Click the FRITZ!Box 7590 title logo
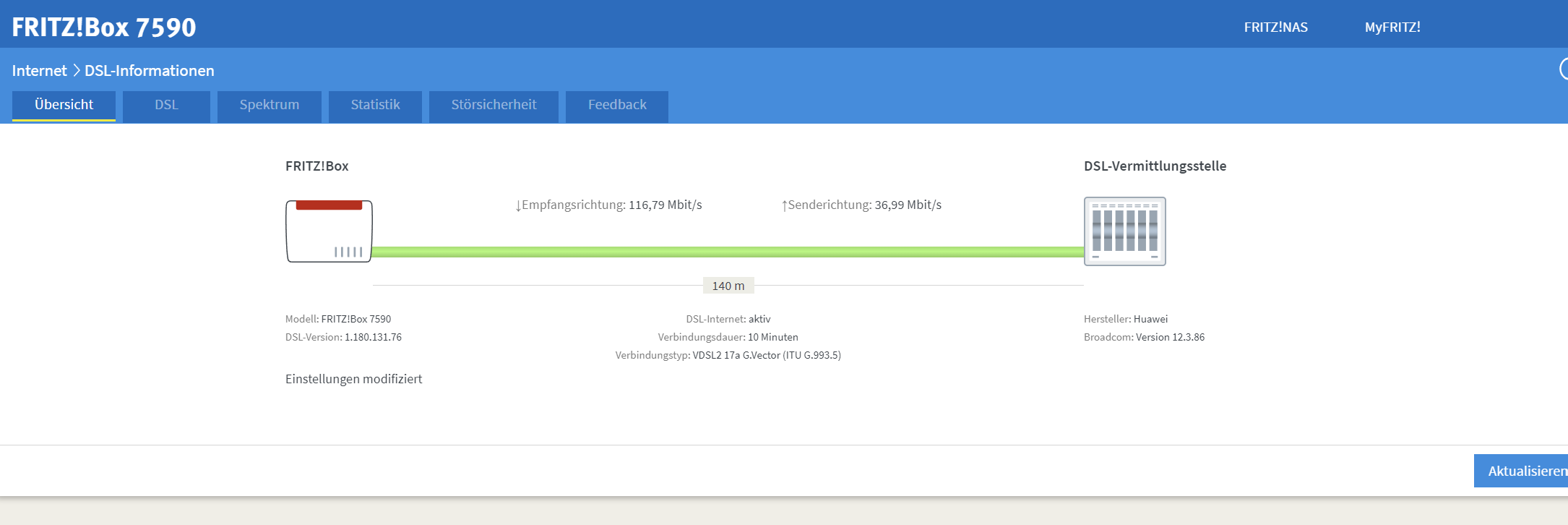The height and width of the screenshot is (525, 1568). (x=104, y=27)
